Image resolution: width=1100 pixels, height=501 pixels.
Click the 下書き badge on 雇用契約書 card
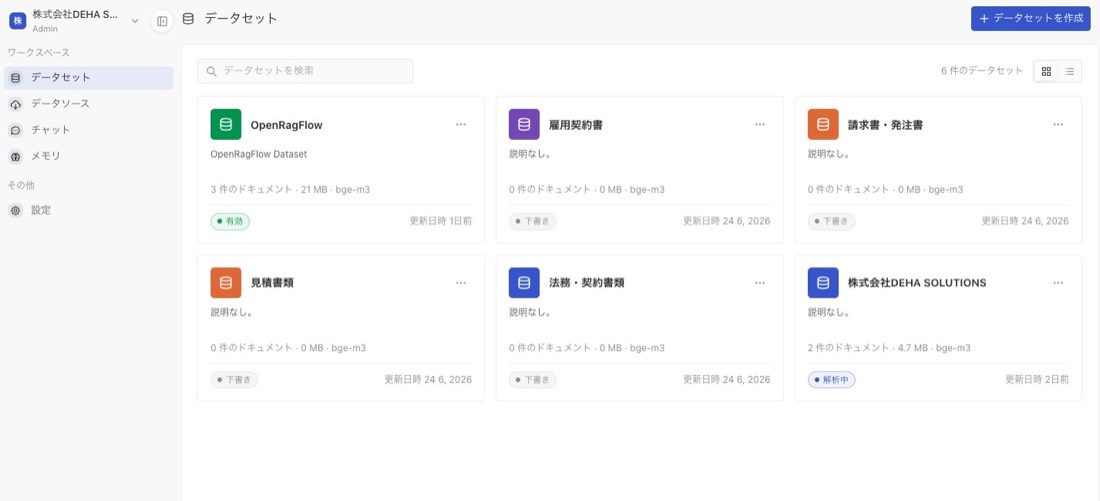(x=532, y=221)
